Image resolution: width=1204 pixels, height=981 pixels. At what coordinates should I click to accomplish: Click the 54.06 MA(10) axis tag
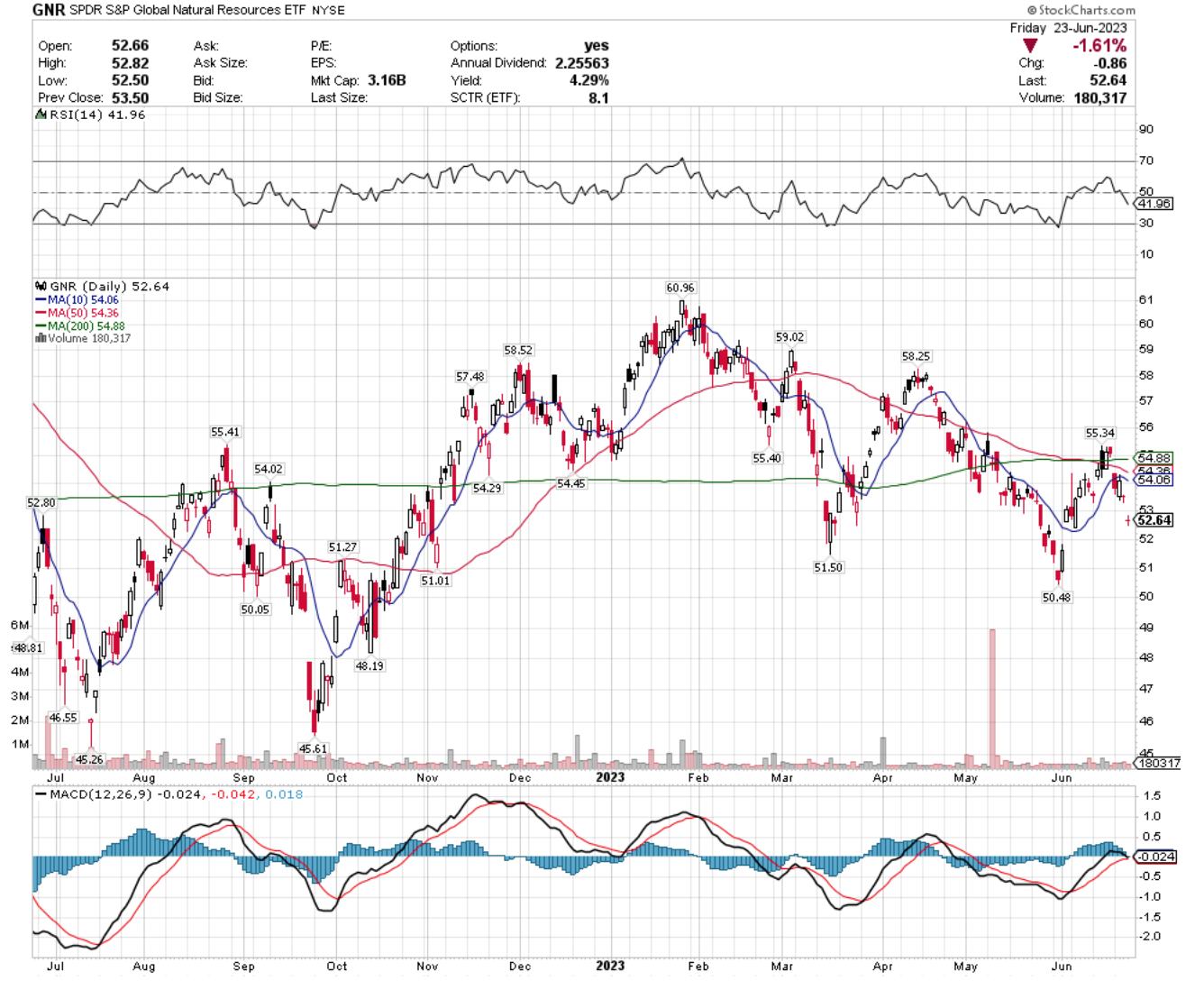1154,480
